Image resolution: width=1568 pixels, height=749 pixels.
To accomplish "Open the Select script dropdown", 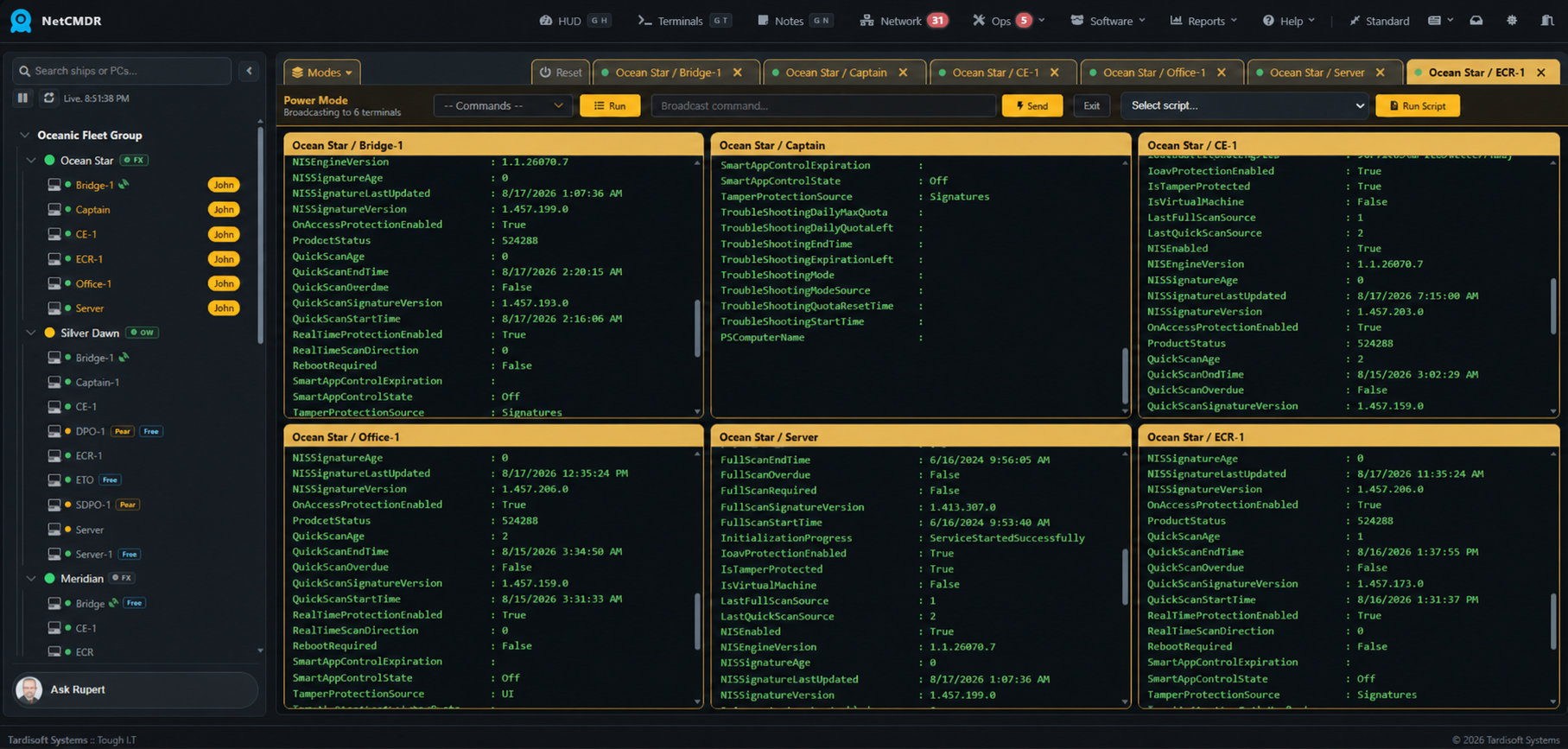I will click(1245, 105).
